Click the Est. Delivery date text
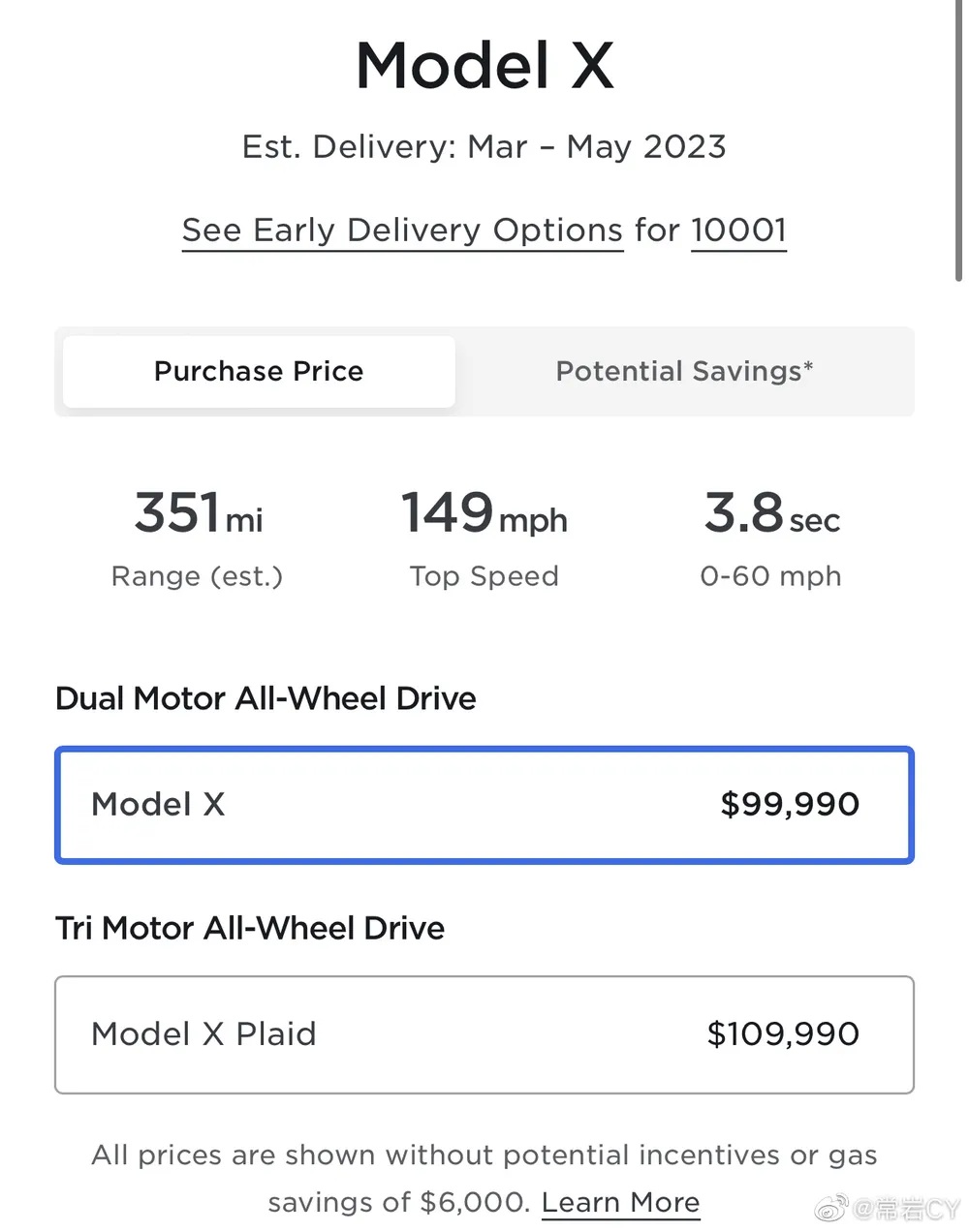Screen dimensions: 969x1232 (x=484, y=147)
